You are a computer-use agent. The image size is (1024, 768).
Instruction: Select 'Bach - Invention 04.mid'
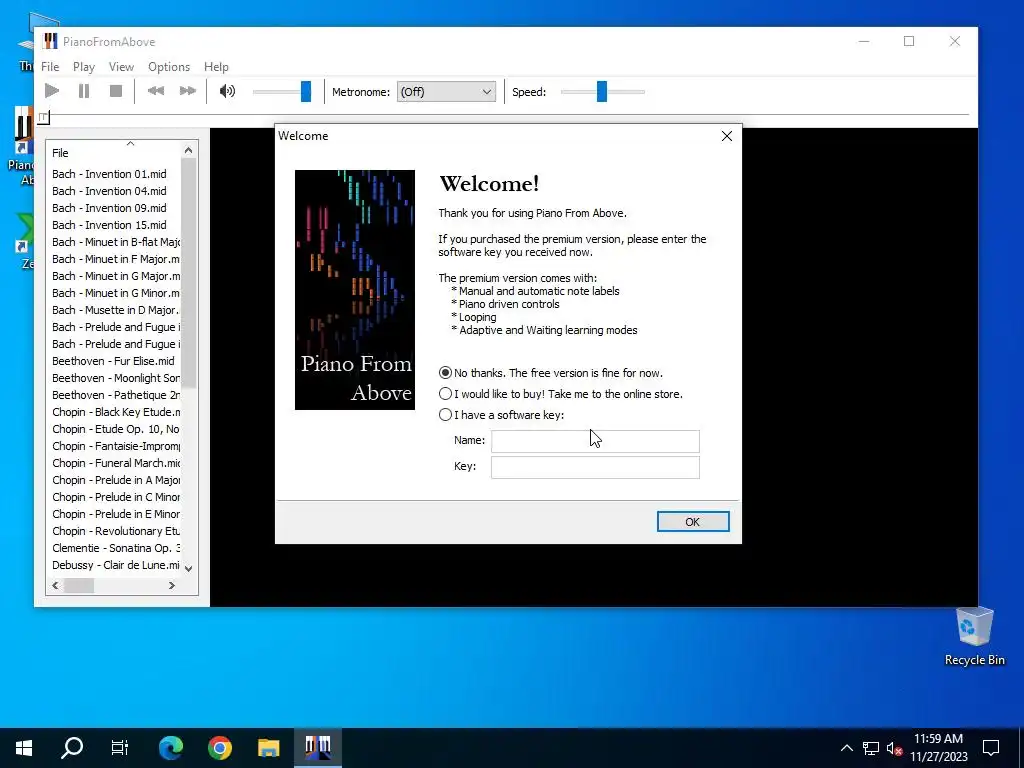pyautogui.click(x=109, y=191)
